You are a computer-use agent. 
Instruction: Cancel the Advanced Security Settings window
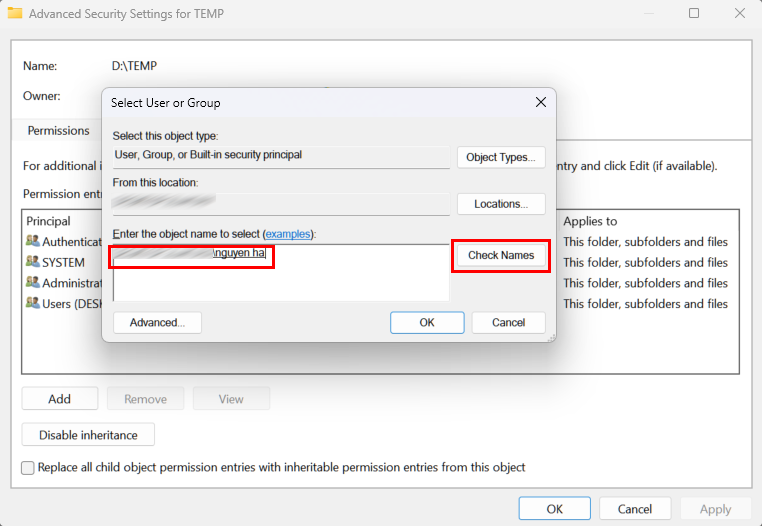(x=635, y=509)
